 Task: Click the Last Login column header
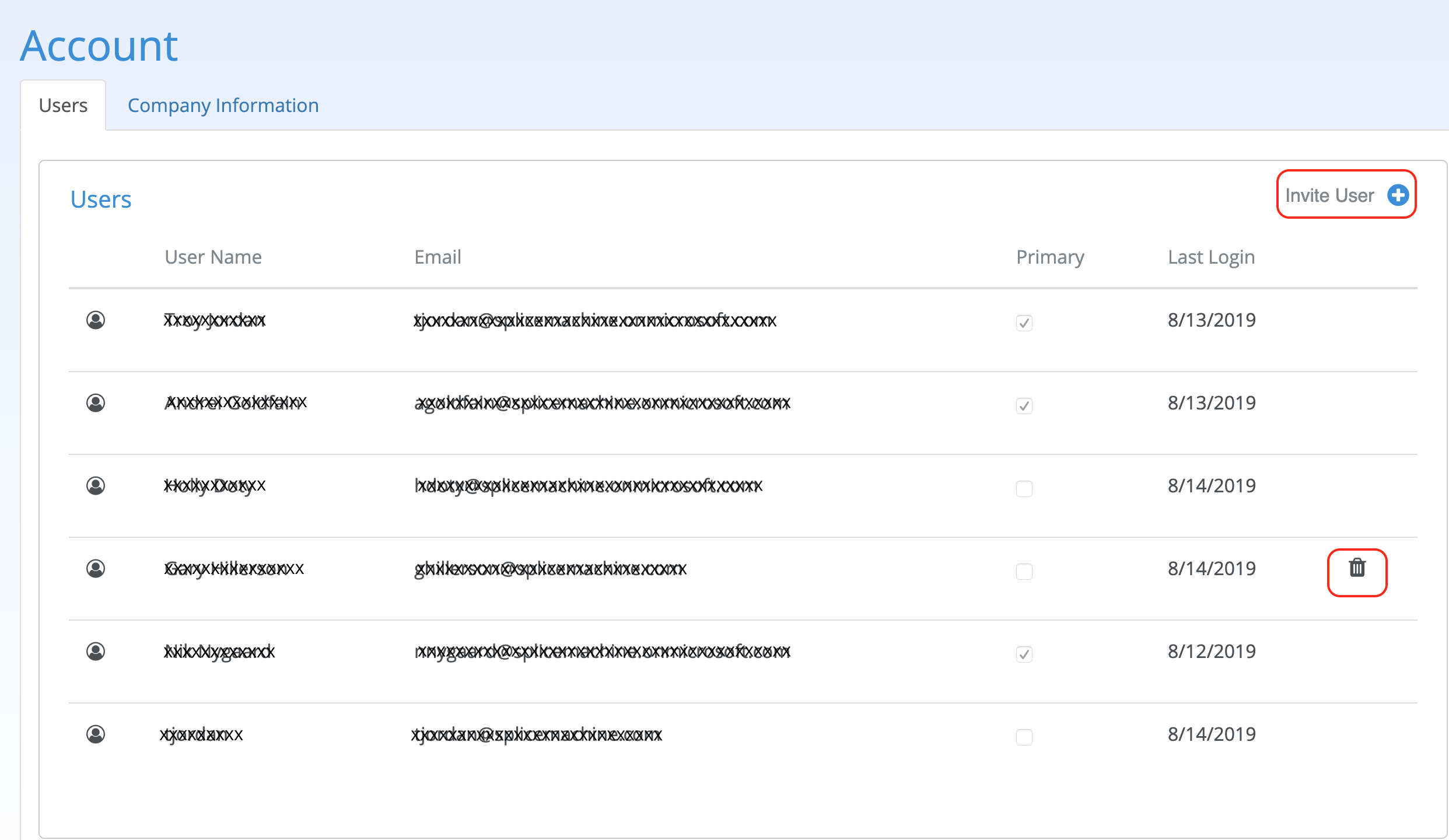(1211, 257)
